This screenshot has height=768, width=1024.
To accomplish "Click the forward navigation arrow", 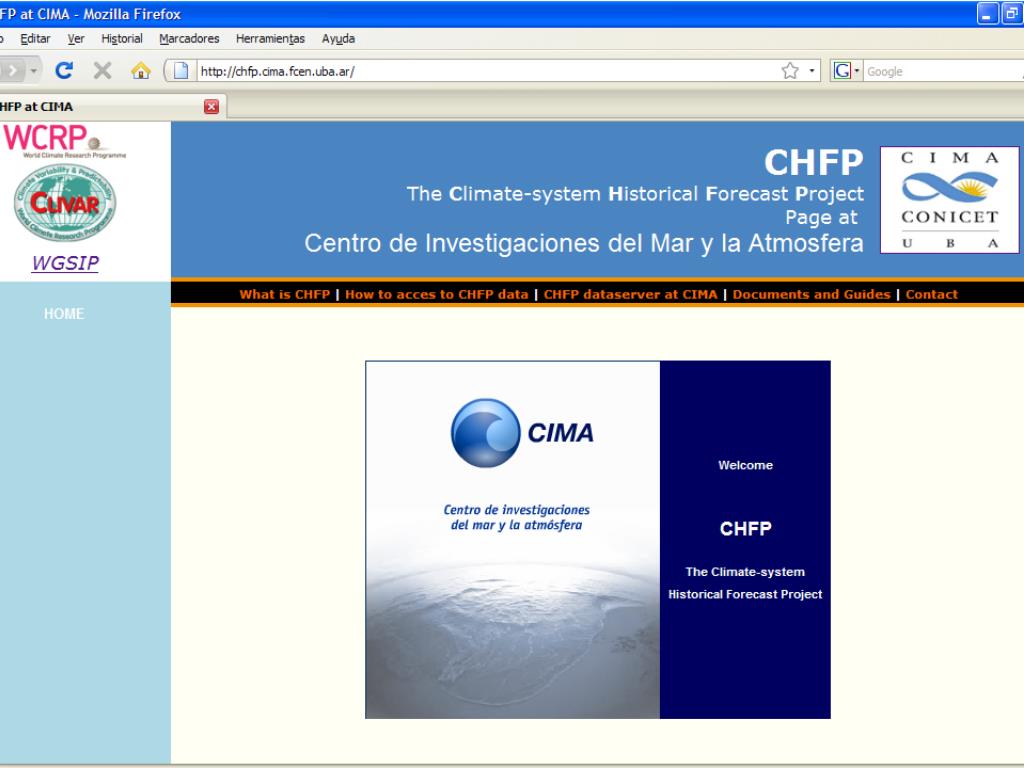I will click(x=12, y=70).
